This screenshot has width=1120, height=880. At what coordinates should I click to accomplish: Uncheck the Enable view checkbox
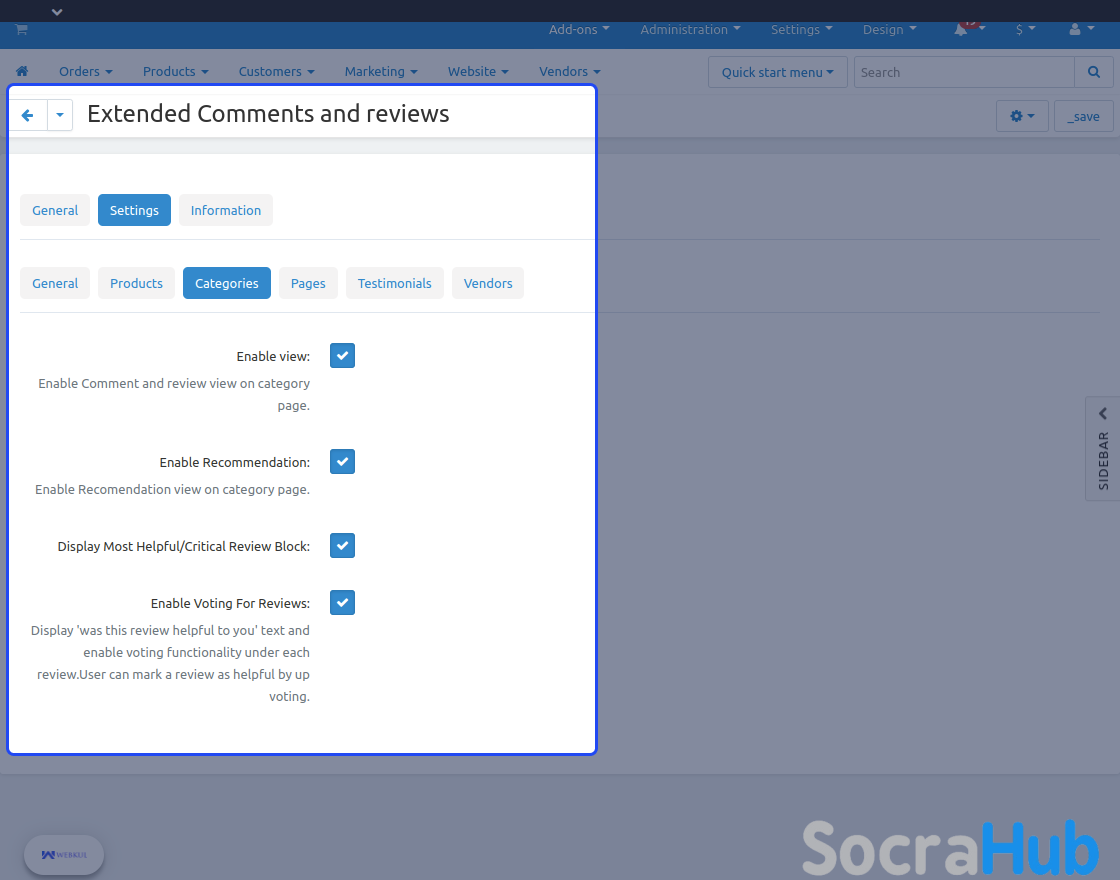(342, 356)
